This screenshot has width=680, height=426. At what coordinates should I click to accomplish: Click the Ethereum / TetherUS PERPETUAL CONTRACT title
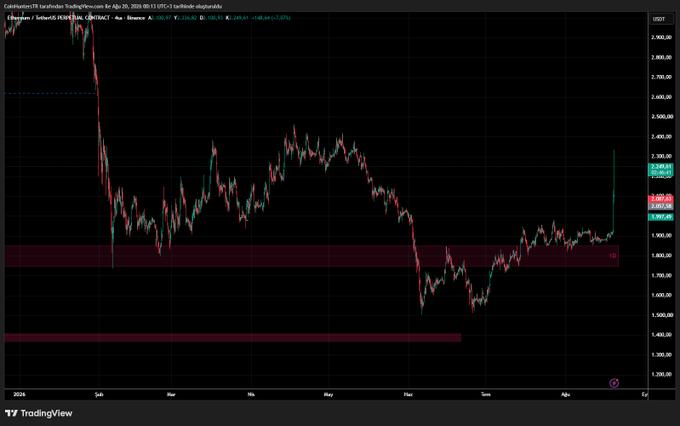tap(58, 18)
